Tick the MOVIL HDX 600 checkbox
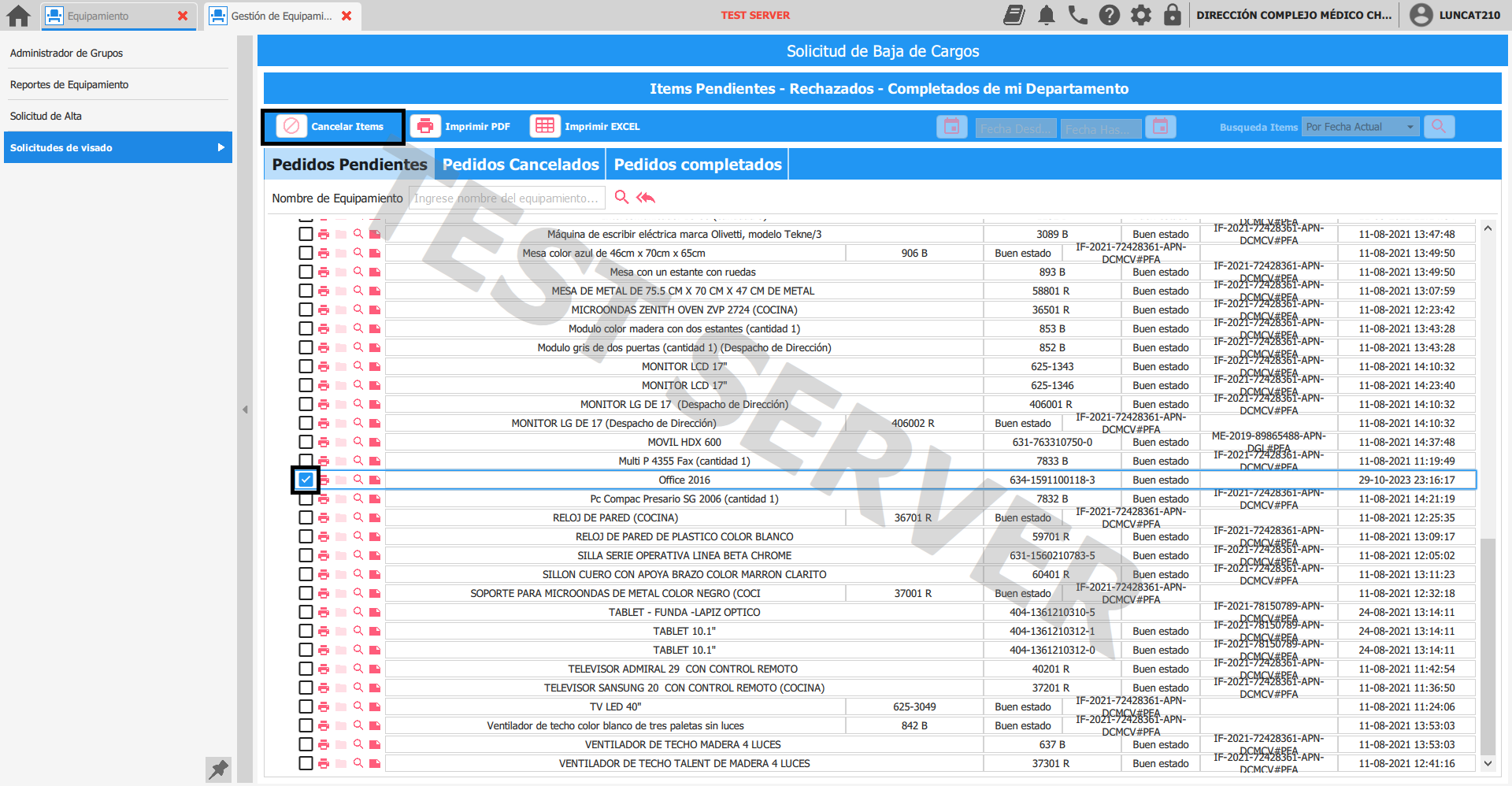The height and width of the screenshot is (786, 1512). 306,442
